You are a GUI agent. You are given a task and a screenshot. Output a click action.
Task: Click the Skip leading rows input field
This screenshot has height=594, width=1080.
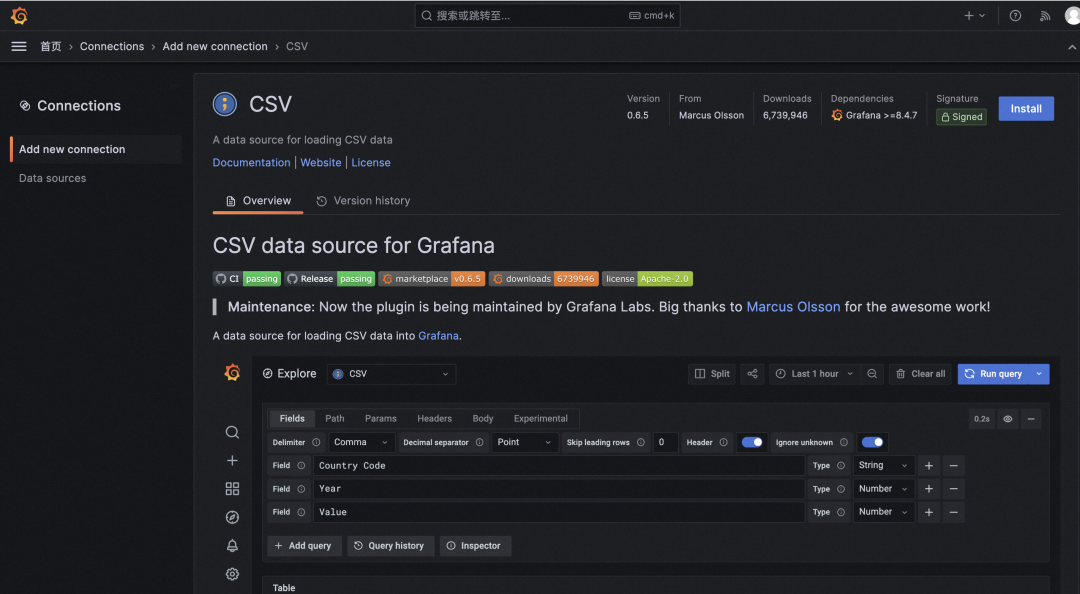665,441
